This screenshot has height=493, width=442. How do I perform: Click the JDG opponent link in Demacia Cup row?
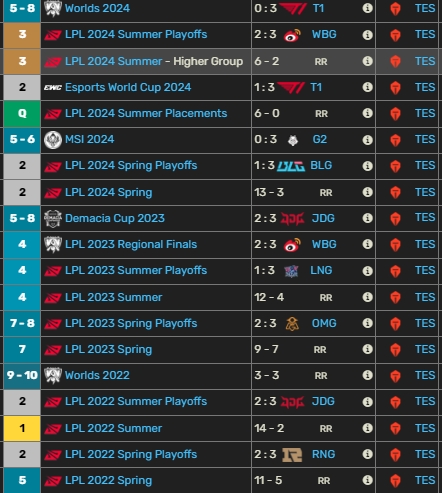(323, 218)
